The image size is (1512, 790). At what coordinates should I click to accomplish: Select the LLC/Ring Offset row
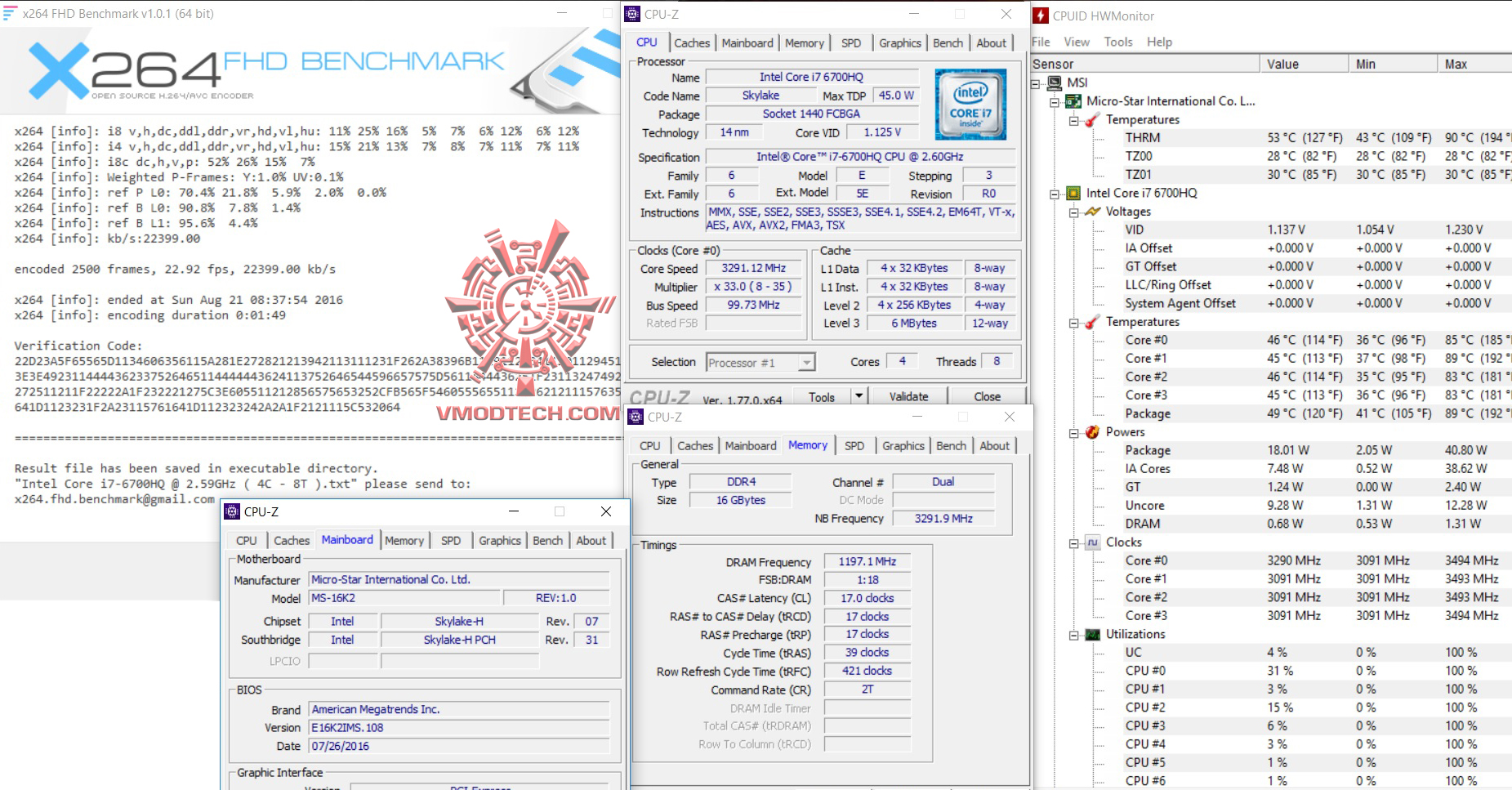coord(1271,285)
